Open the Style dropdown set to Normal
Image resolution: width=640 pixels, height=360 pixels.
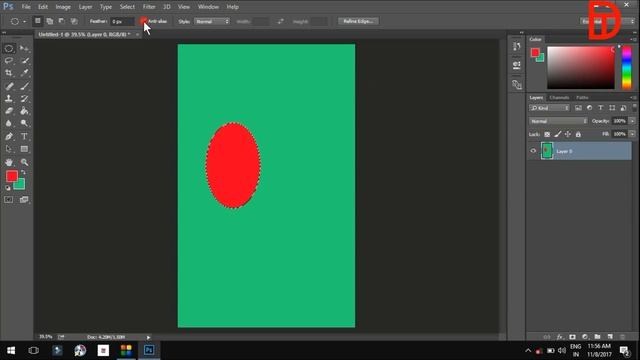[x=212, y=21]
